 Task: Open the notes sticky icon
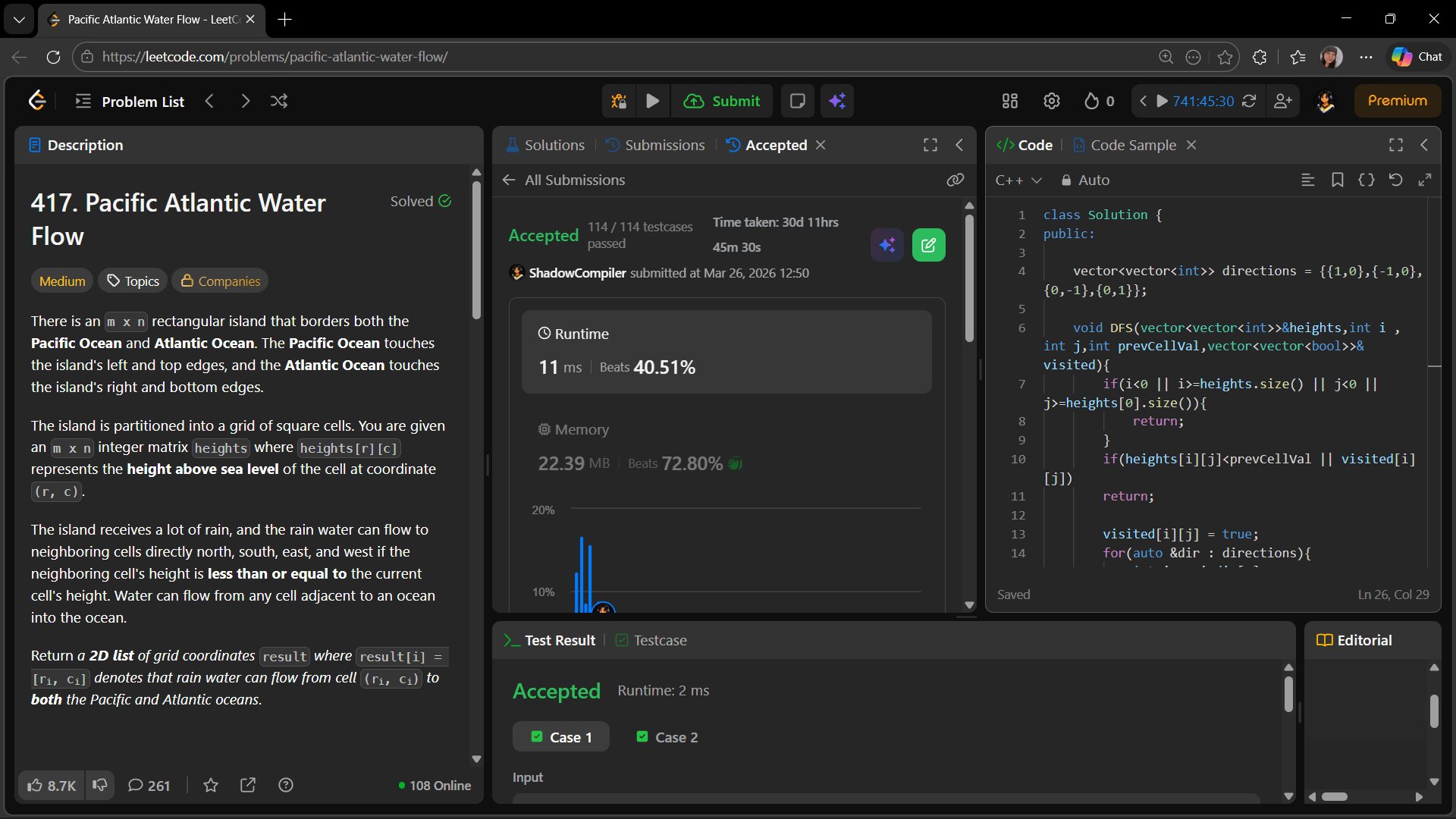coord(797,101)
